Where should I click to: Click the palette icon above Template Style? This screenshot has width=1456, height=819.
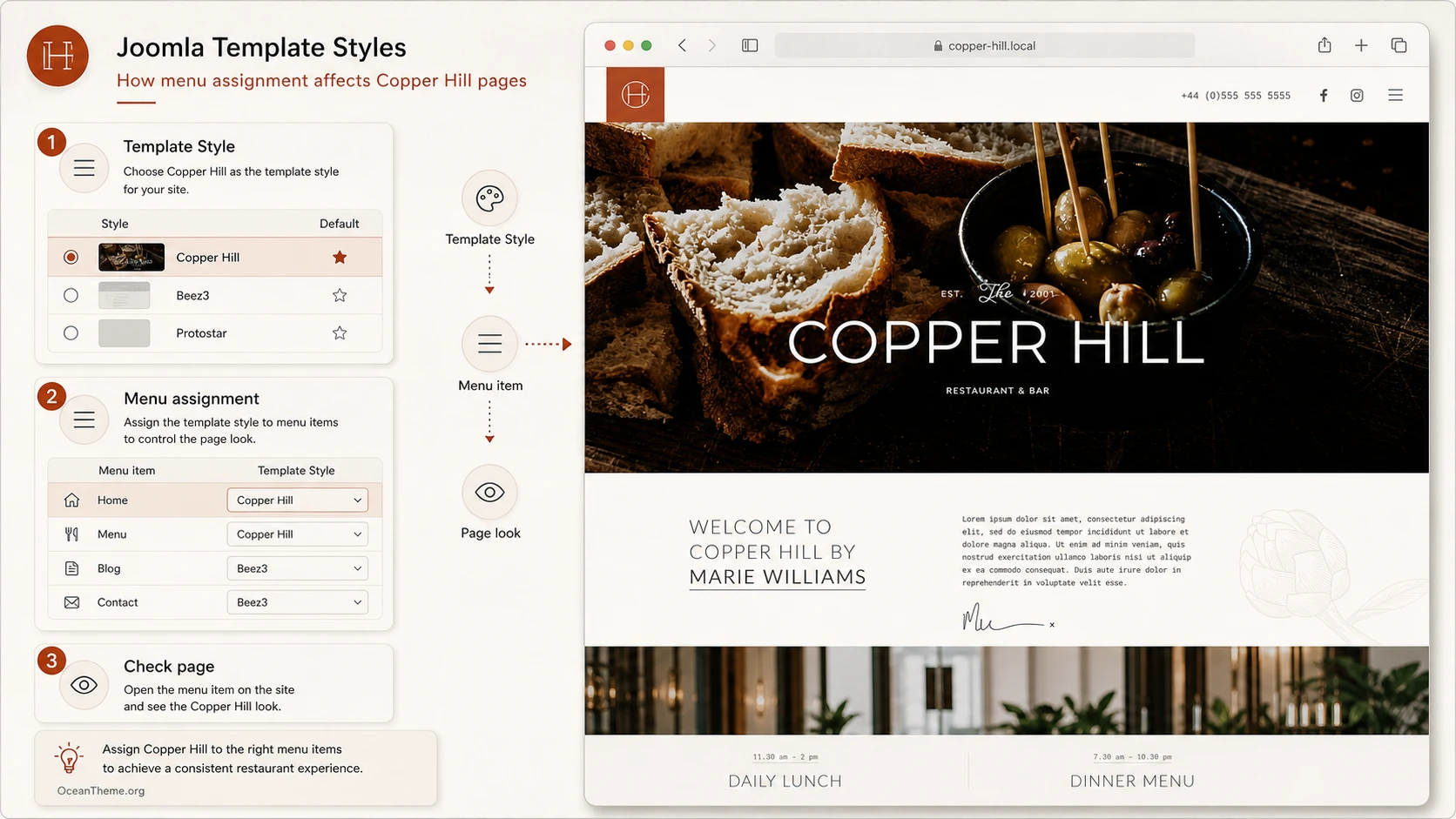click(489, 198)
